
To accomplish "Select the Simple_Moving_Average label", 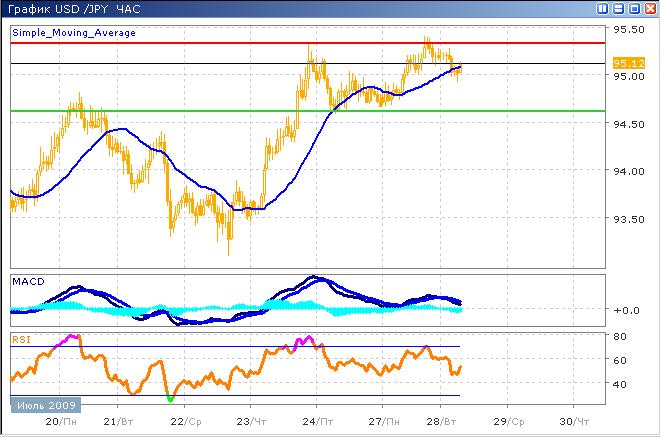I will 74,33.
